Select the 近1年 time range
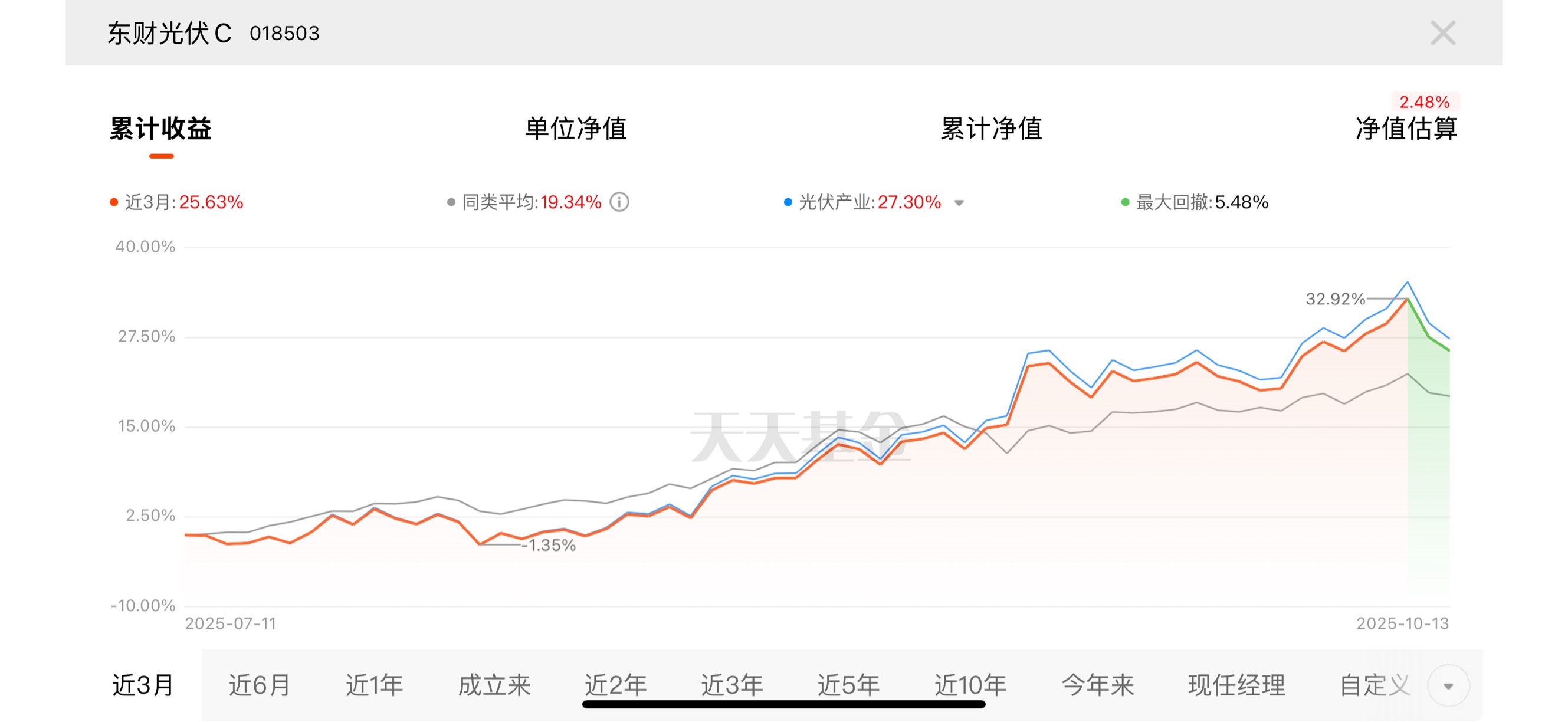The height and width of the screenshot is (722, 1568). 375,685
